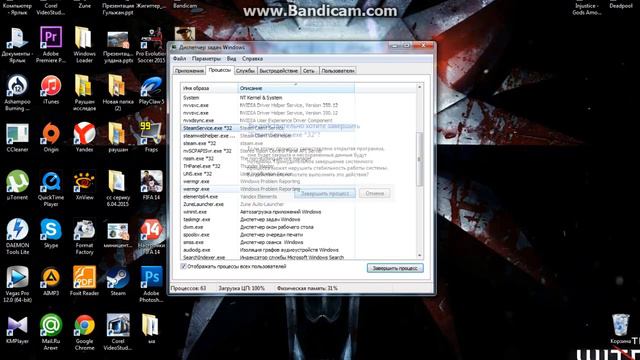This screenshot has height=360, width=640.
Task: Launch iTunes from the desktop
Action: pos(51,89)
